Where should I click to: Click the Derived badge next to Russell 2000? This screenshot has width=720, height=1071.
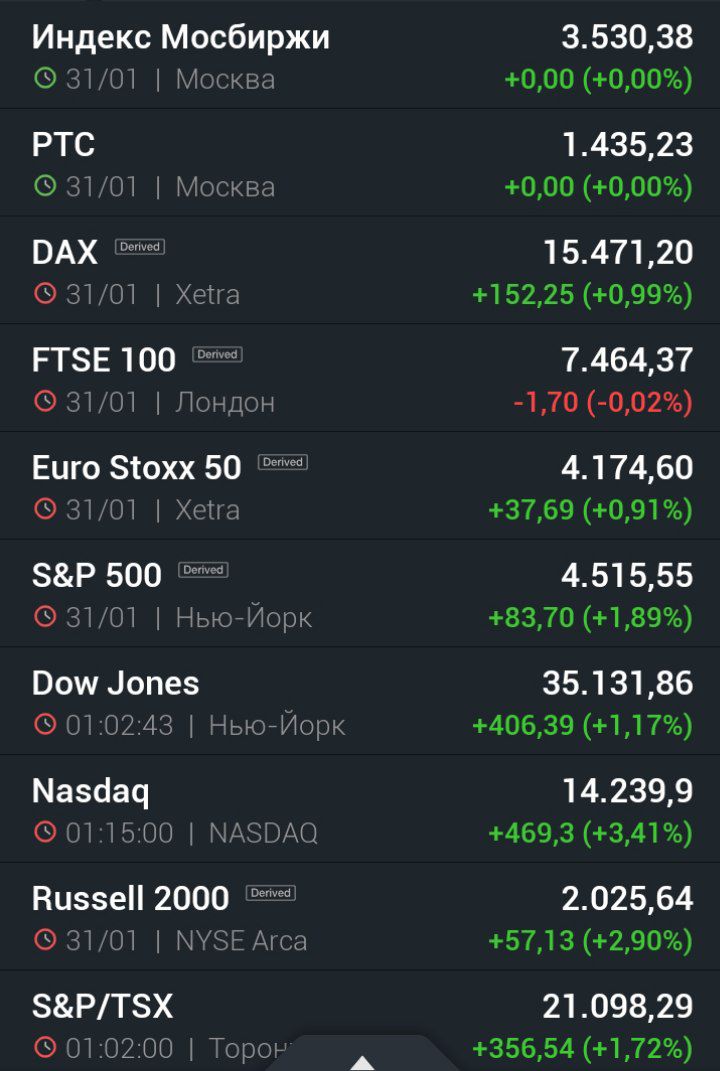point(271,893)
